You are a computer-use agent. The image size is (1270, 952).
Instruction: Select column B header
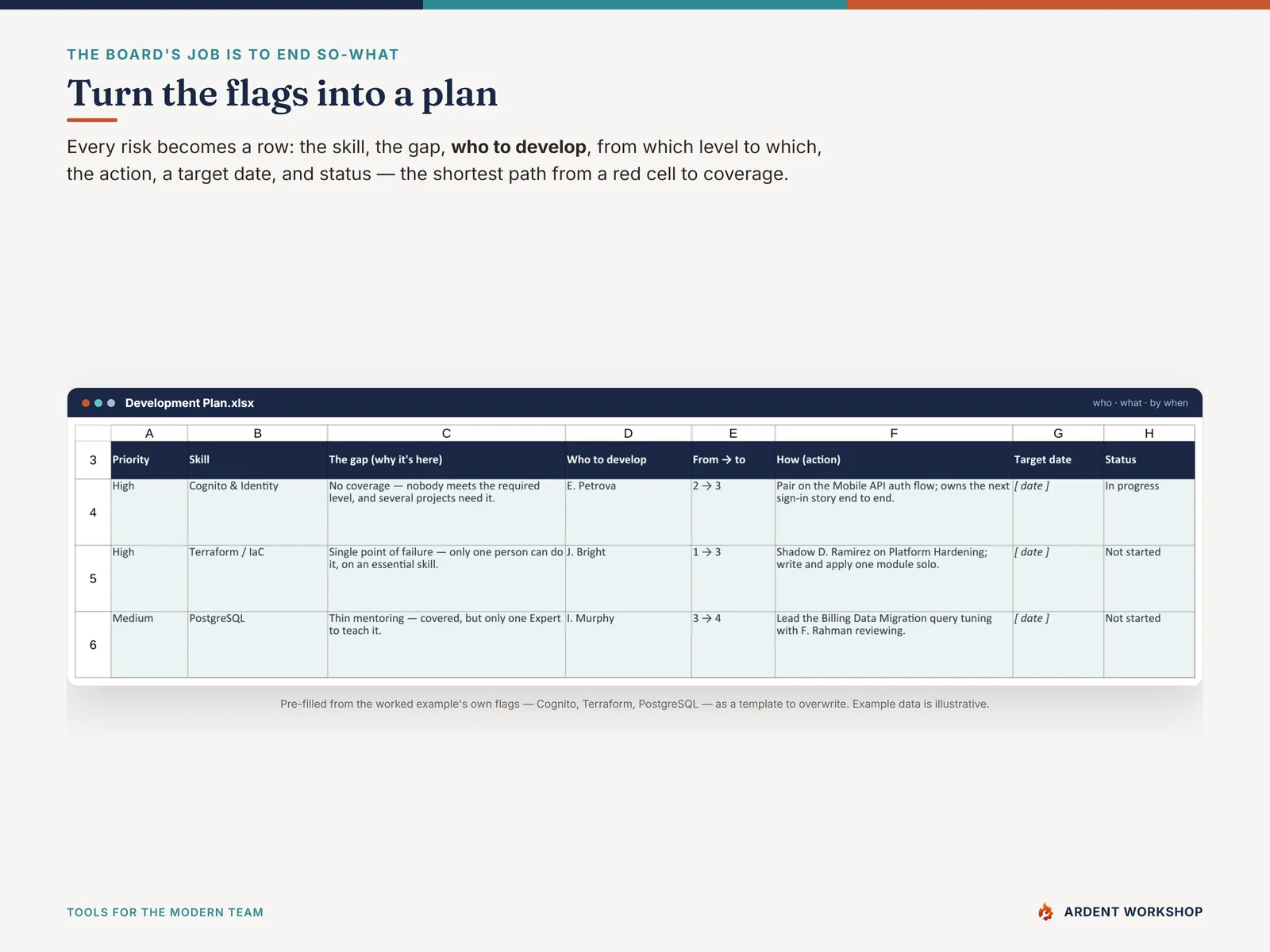point(258,433)
